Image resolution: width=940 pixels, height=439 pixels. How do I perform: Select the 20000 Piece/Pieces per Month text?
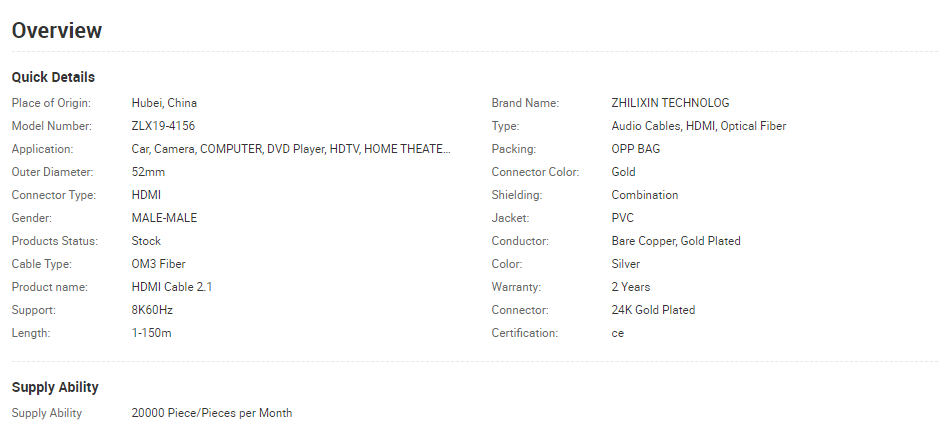[212, 413]
